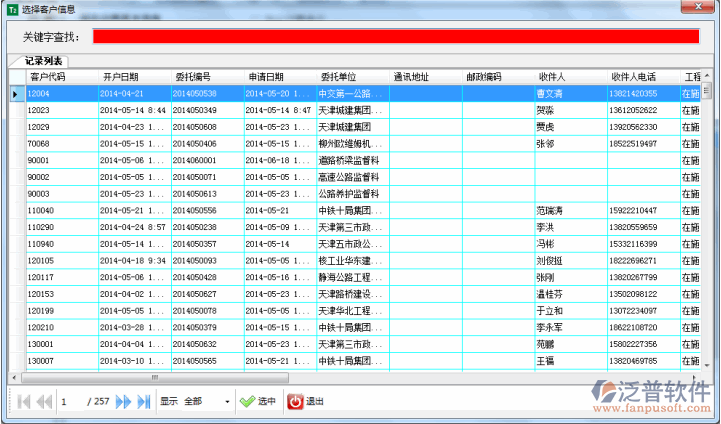Click the 收件人电话 column header

pos(634,77)
